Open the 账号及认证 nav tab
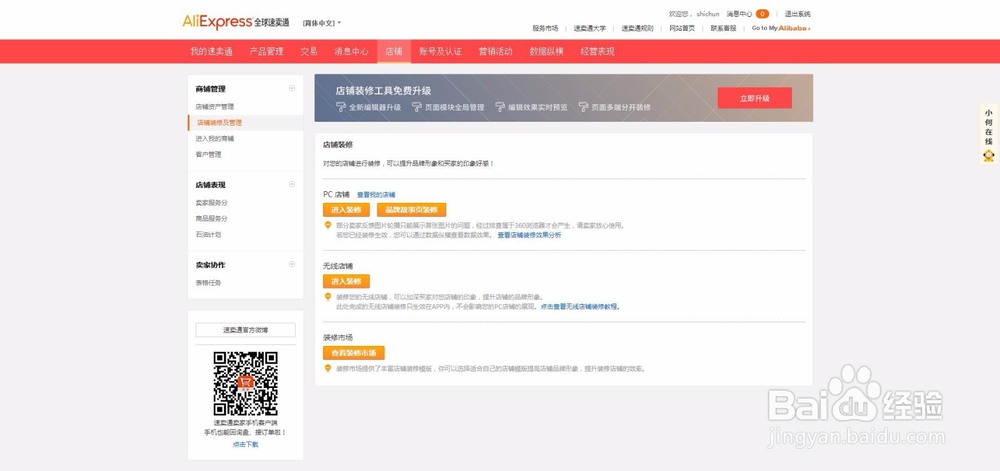Viewport: 1000px width, 471px height. 440,52
